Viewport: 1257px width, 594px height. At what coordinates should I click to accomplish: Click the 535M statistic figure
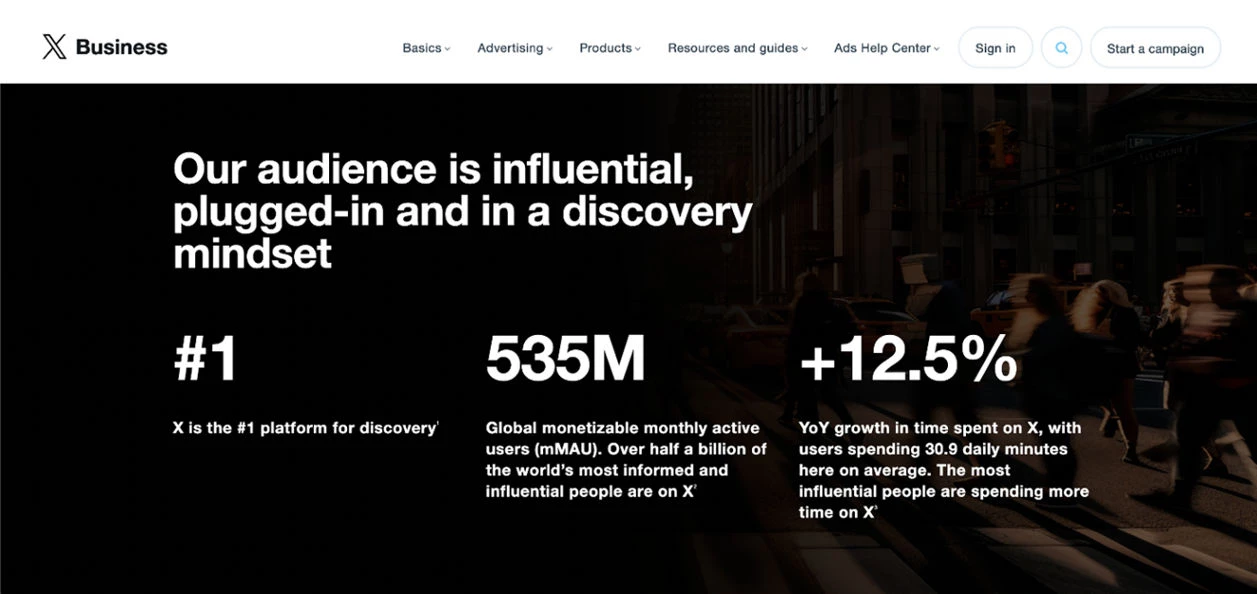[x=566, y=358]
